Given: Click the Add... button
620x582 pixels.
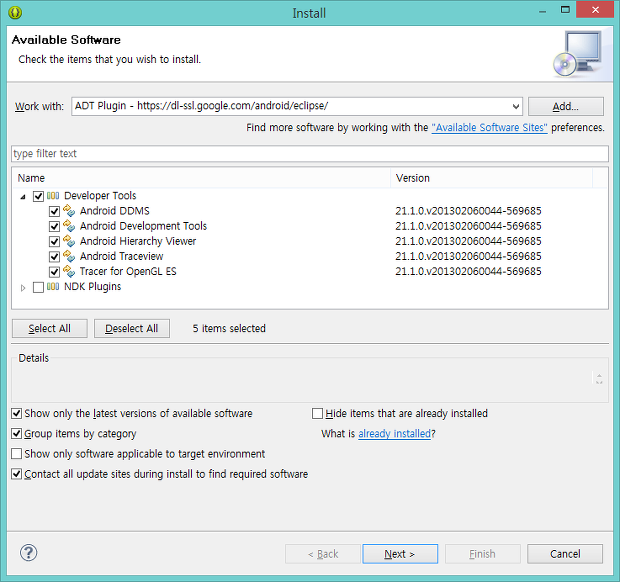Looking at the screenshot, I should coord(565,106).
